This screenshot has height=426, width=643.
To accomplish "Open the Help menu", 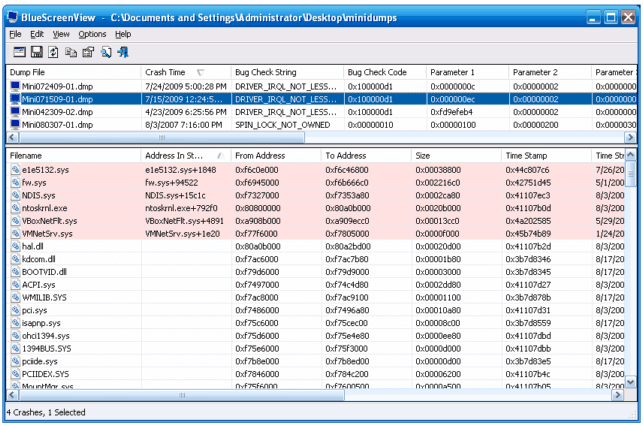I will [x=123, y=34].
